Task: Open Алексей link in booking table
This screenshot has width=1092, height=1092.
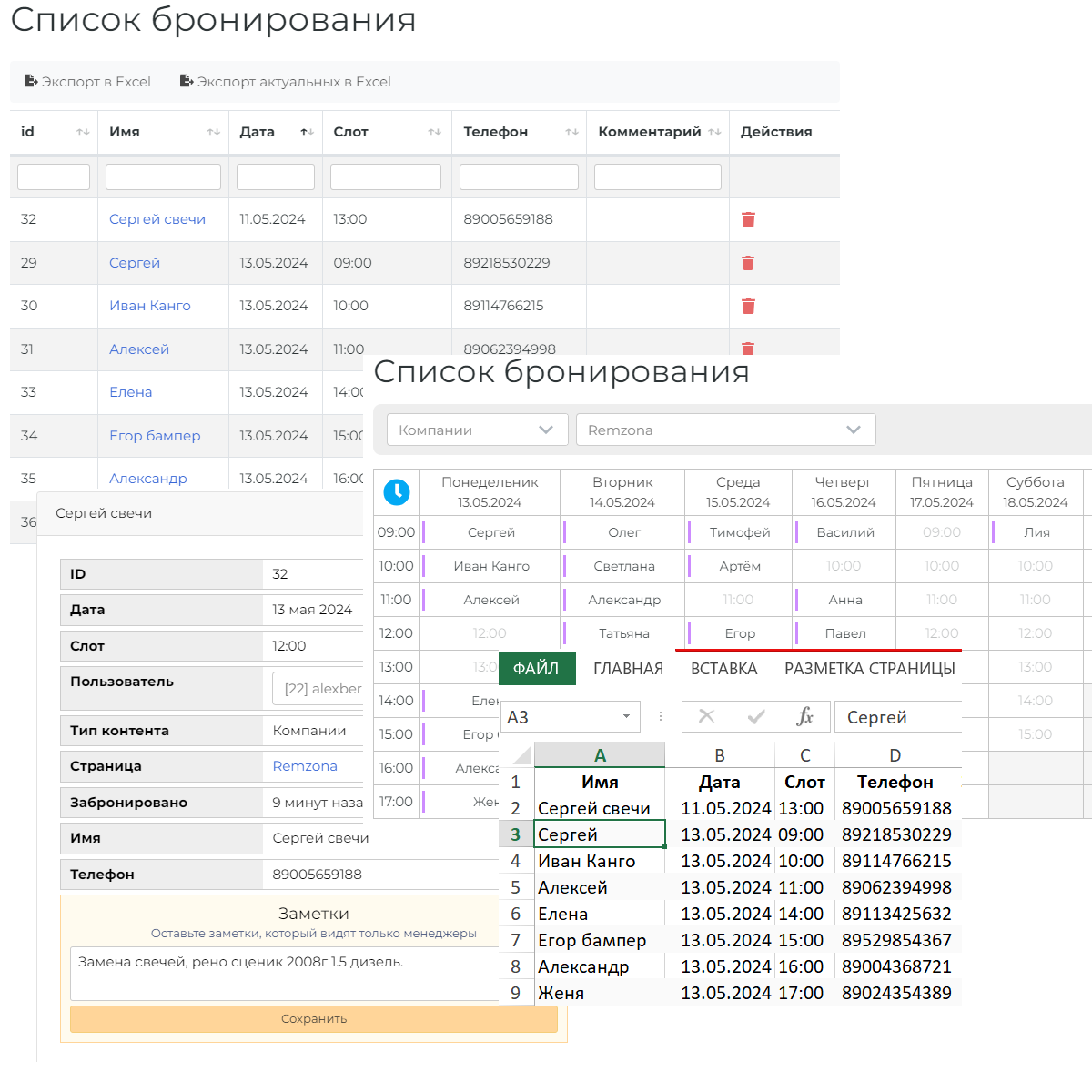Action: coord(139,349)
